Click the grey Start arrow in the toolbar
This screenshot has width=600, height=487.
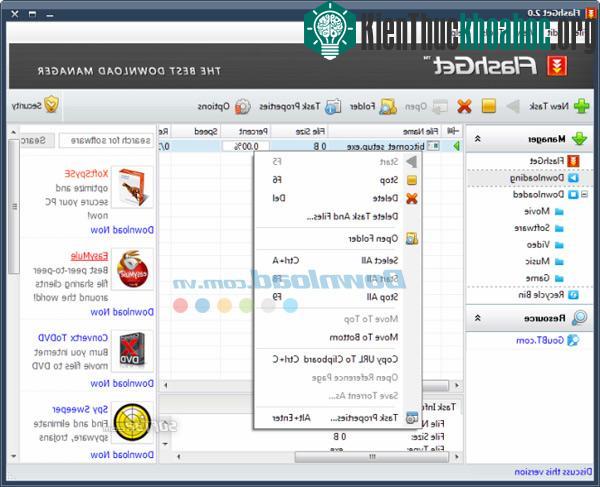(x=513, y=106)
